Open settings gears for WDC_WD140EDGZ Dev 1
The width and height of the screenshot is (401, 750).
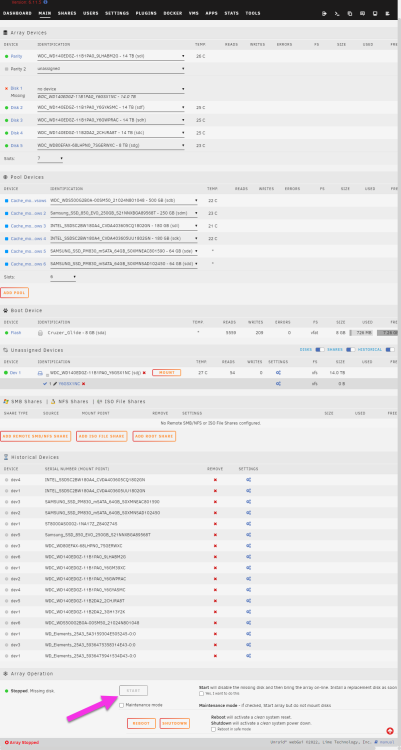click(x=278, y=372)
